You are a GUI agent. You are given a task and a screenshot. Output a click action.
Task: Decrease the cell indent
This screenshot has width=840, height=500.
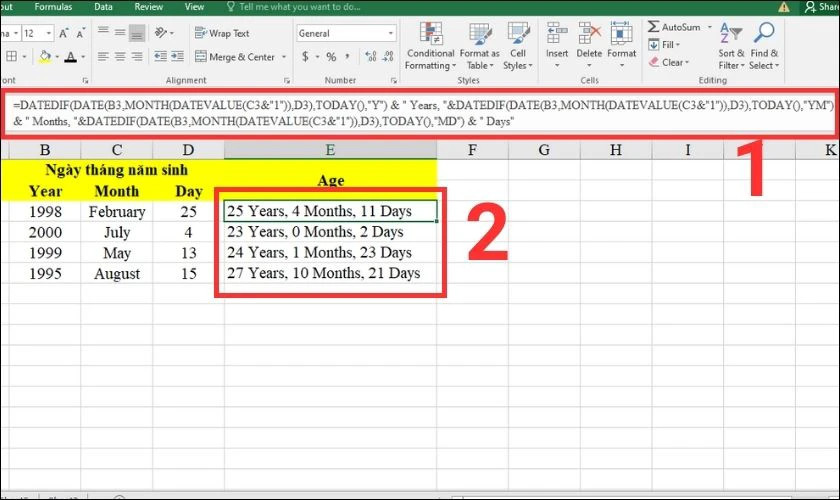pyautogui.click(x=160, y=56)
